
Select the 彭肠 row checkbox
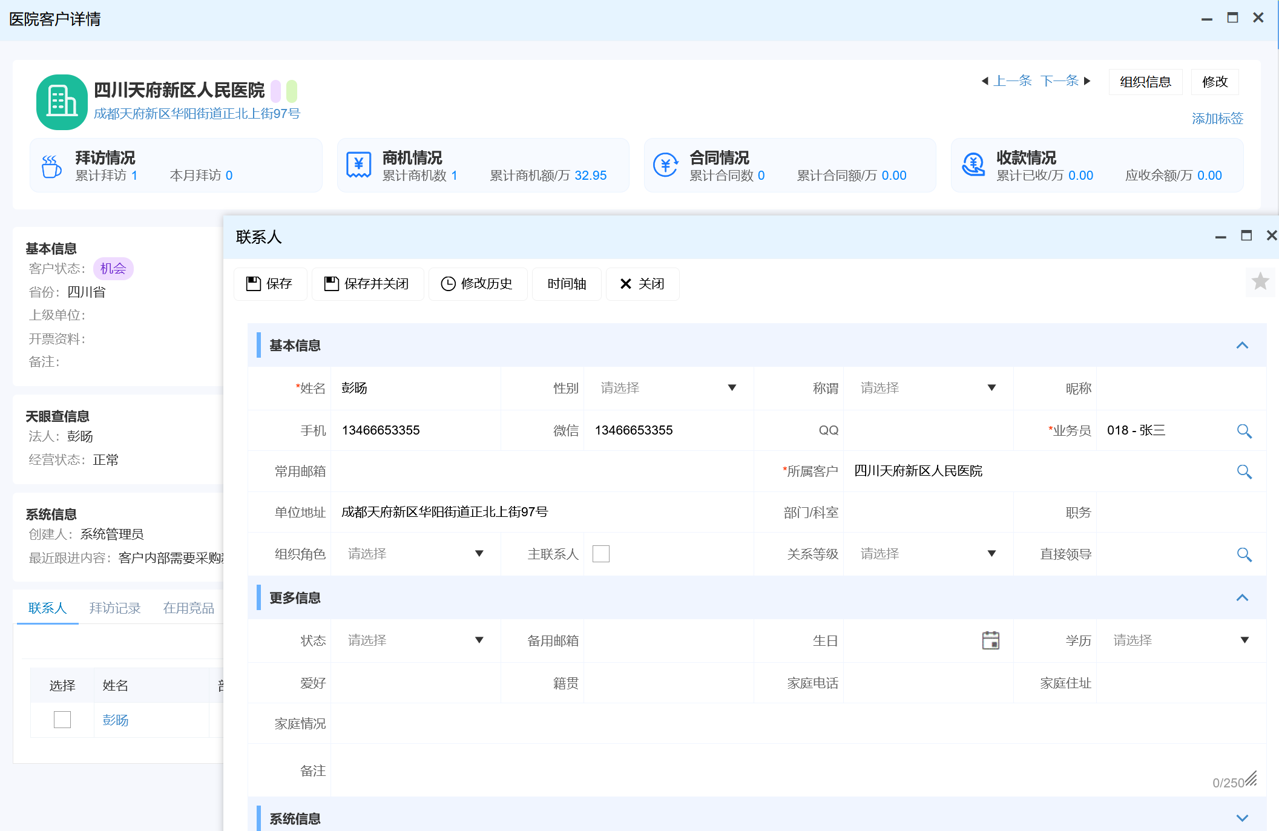[x=62, y=720]
